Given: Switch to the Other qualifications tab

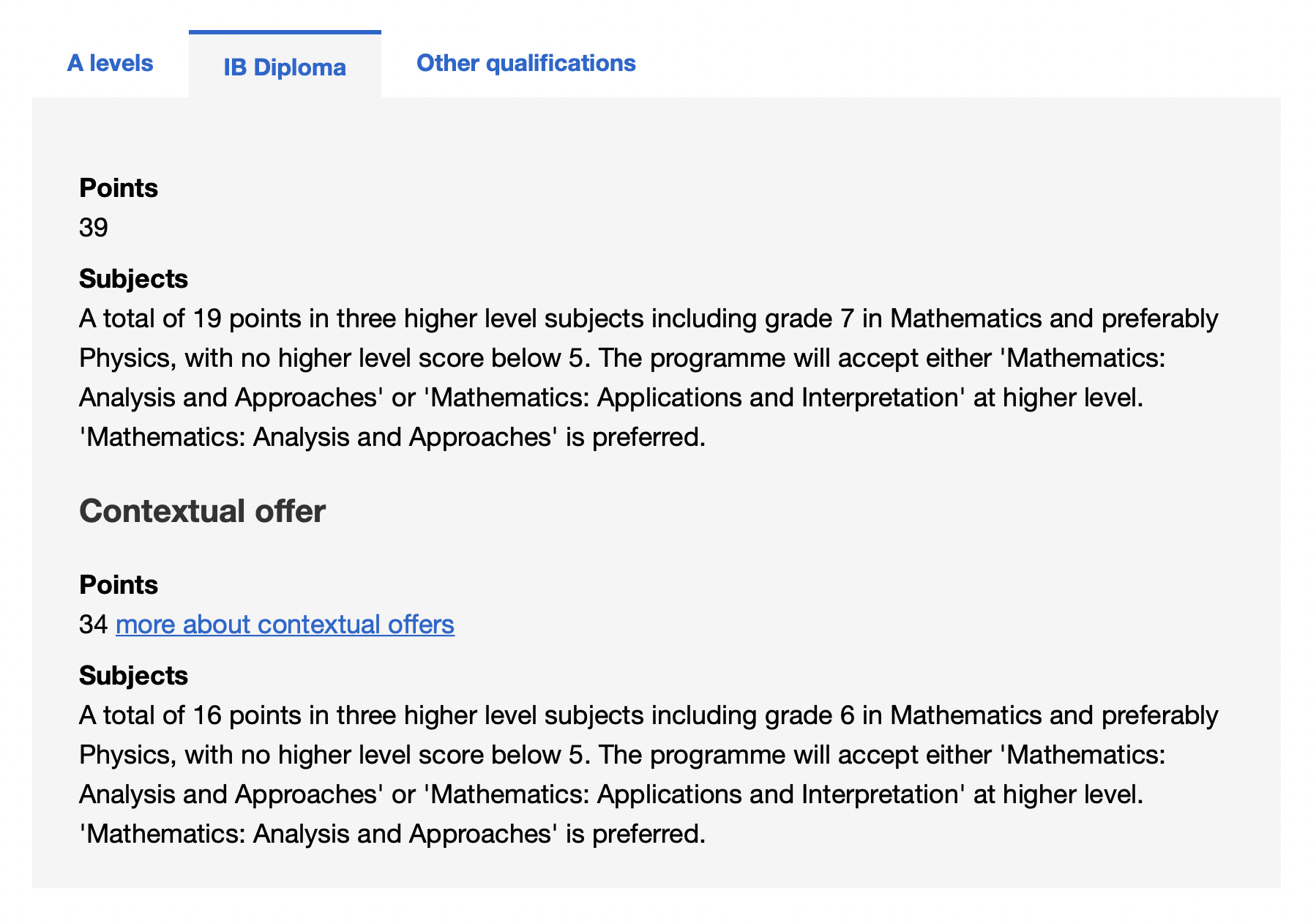Looking at the screenshot, I should pyautogui.click(x=526, y=63).
